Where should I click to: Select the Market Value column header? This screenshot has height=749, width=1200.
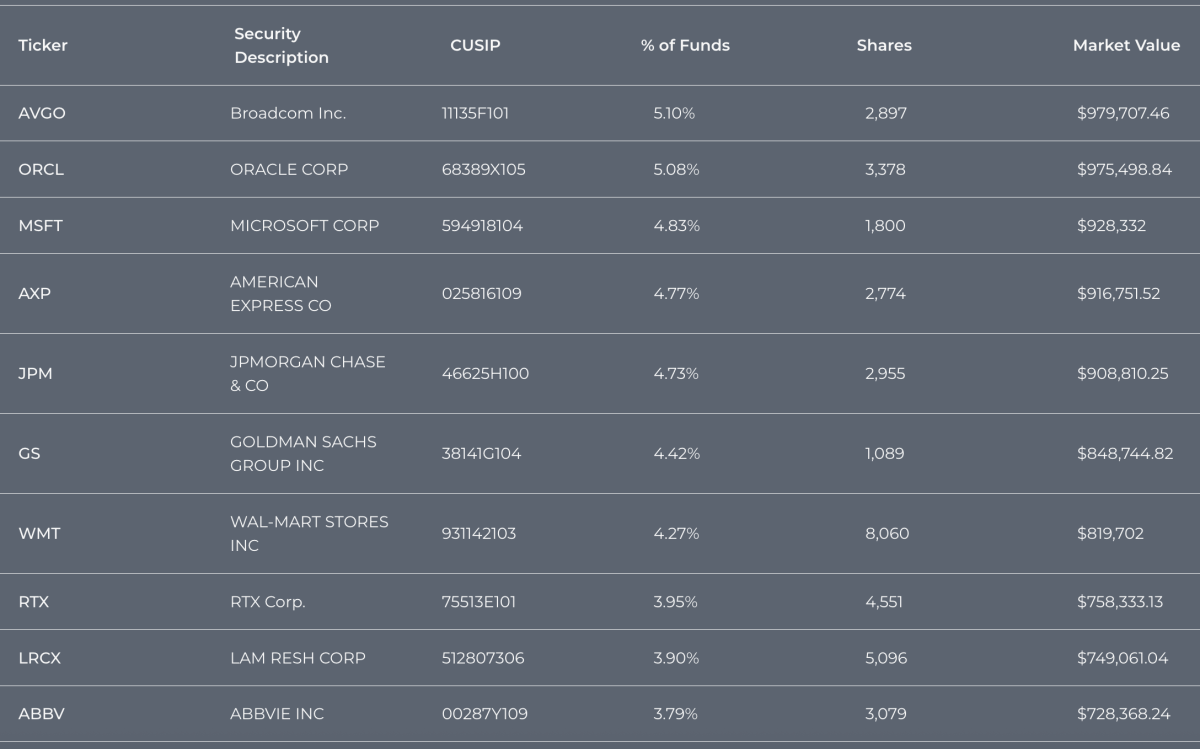pyautogui.click(x=1126, y=45)
